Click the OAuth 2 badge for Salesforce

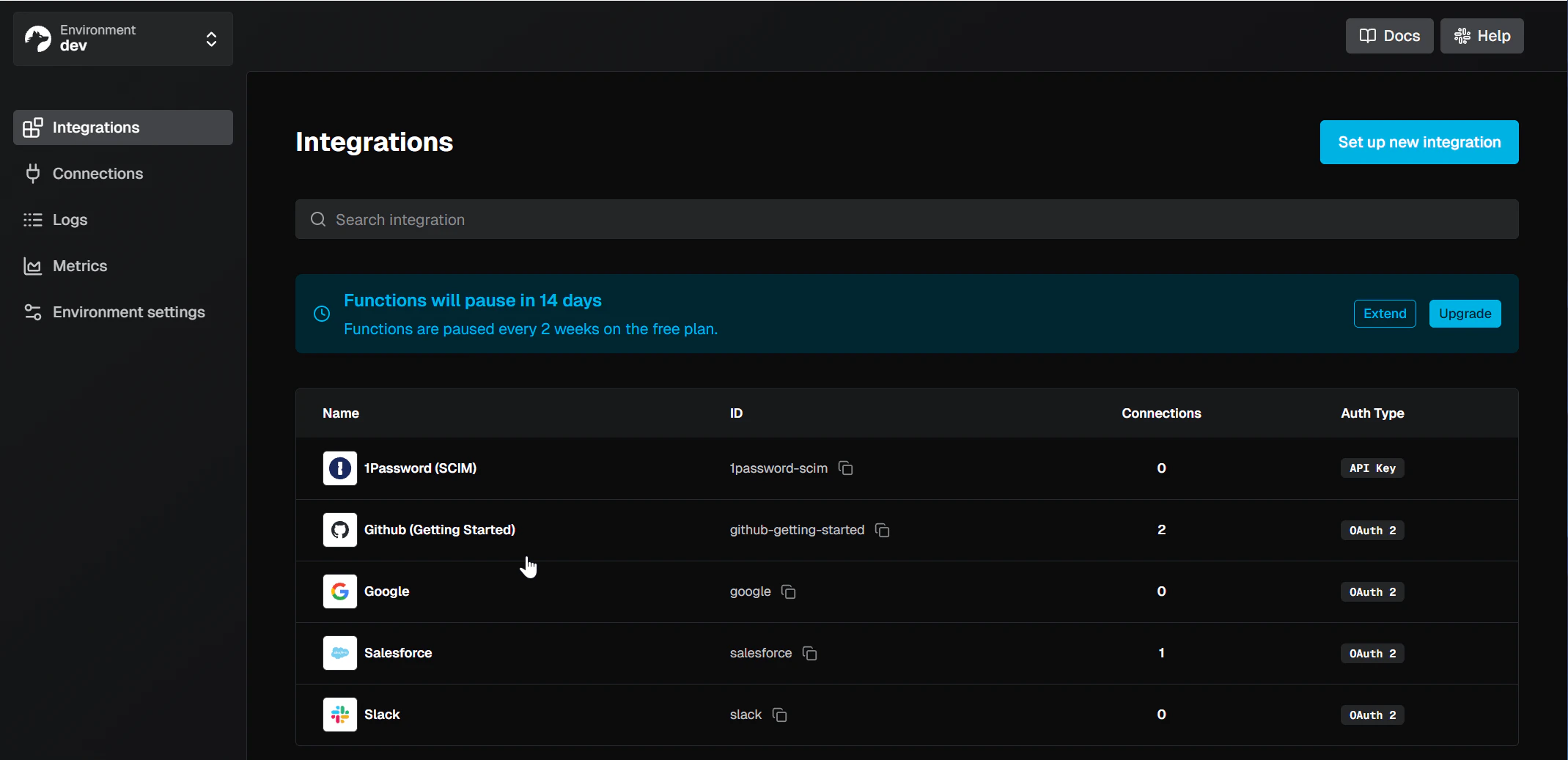tap(1372, 653)
